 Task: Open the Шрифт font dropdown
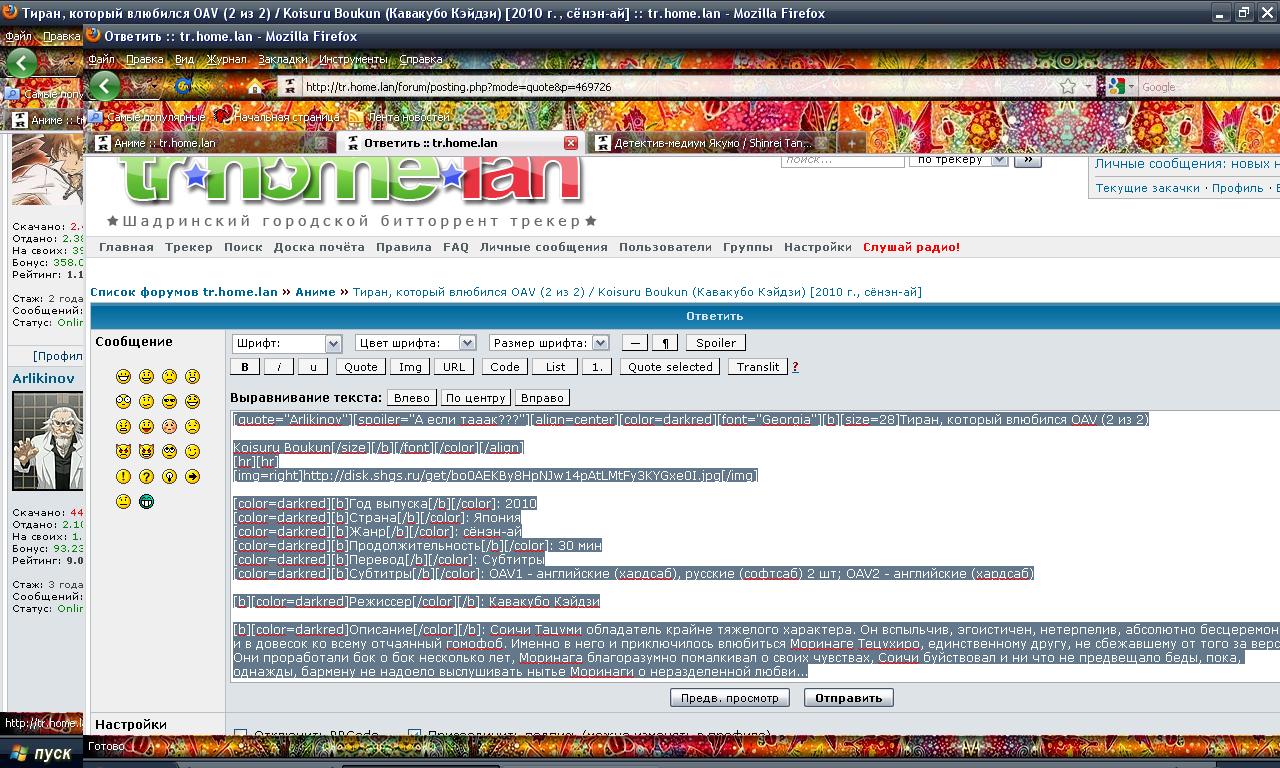point(288,343)
